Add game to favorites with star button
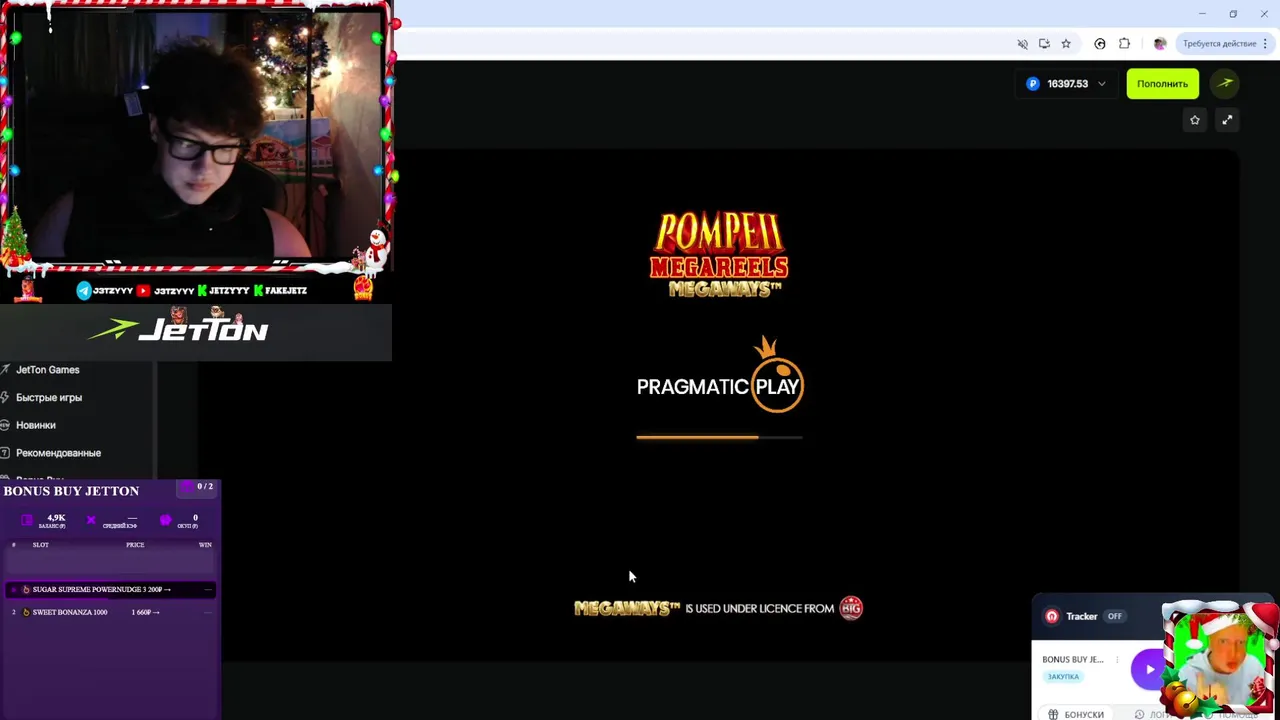 [x=1194, y=120]
